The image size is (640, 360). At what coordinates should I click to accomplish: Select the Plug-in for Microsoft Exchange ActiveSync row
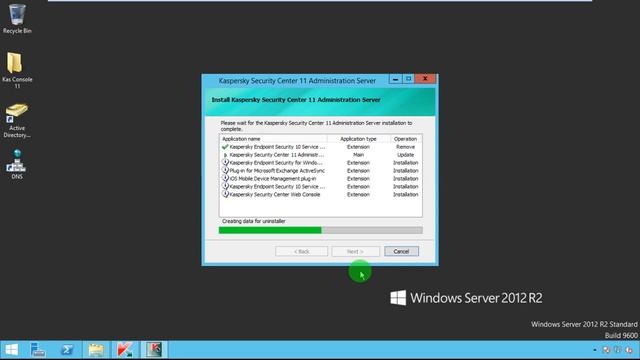tap(320, 171)
